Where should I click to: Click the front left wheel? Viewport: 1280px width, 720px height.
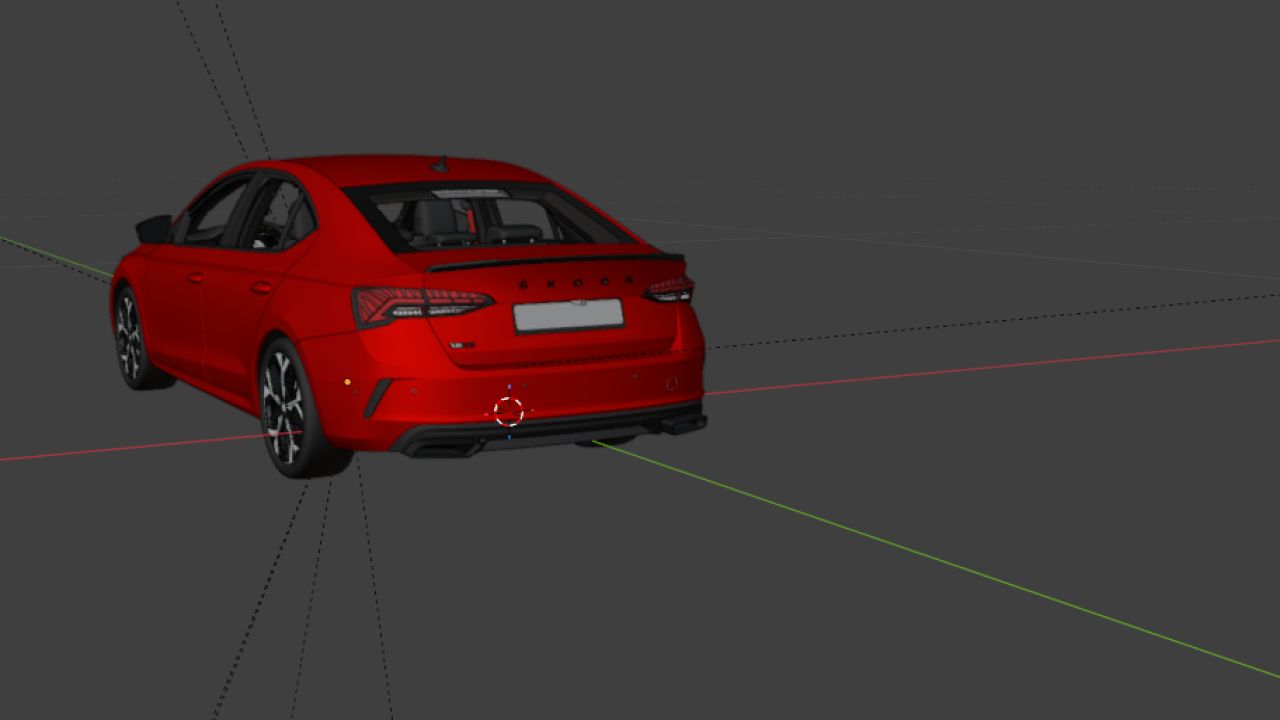coord(130,337)
